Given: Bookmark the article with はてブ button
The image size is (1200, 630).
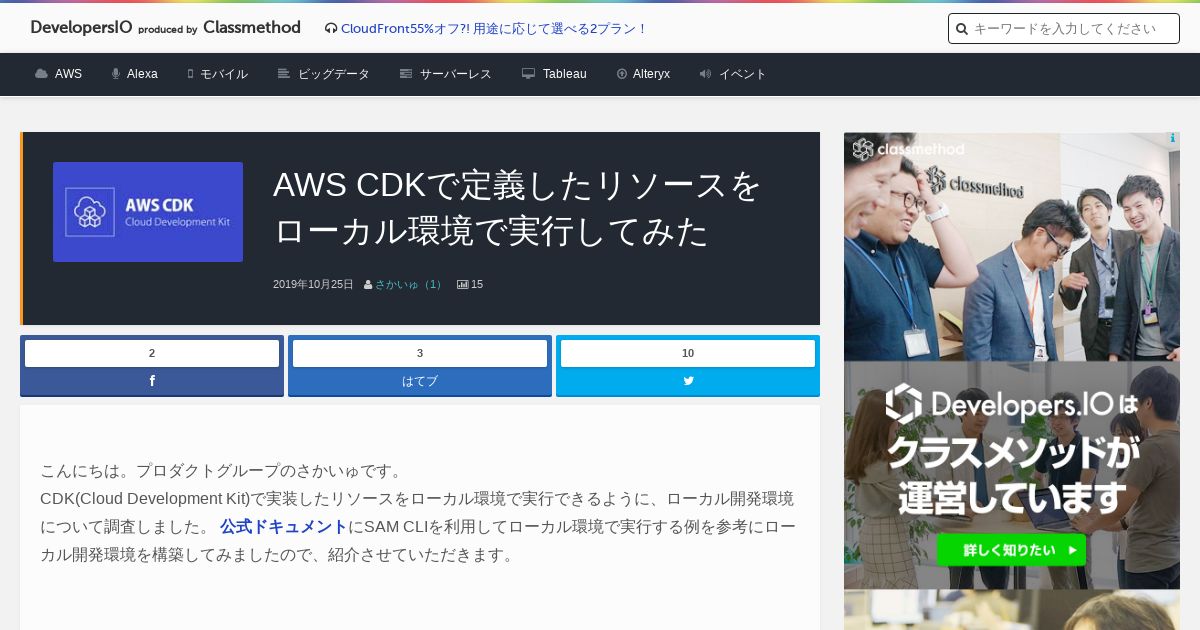Looking at the screenshot, I should coord(420,381).
